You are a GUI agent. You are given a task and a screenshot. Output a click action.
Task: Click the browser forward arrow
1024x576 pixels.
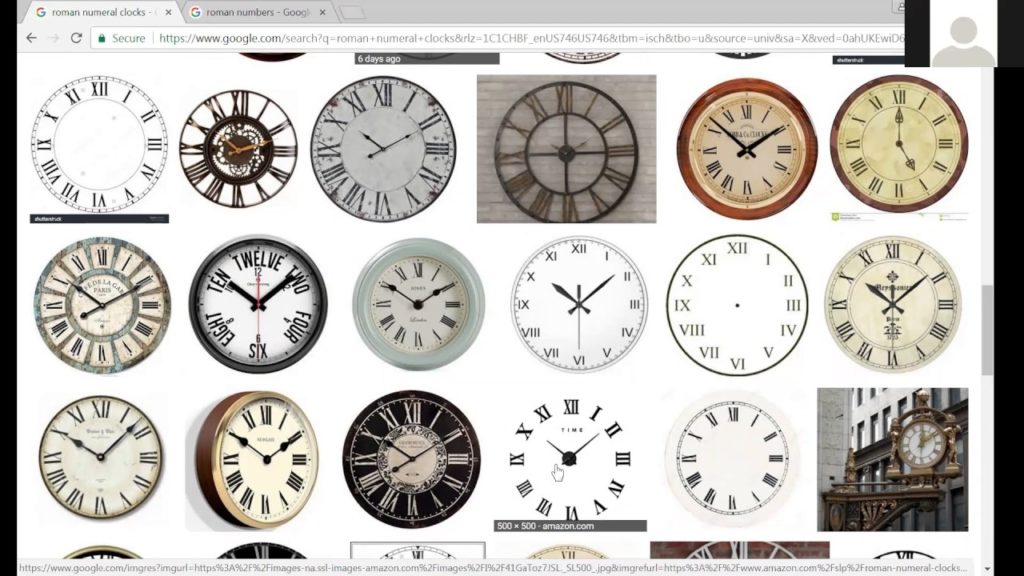[x=54, y=38]
